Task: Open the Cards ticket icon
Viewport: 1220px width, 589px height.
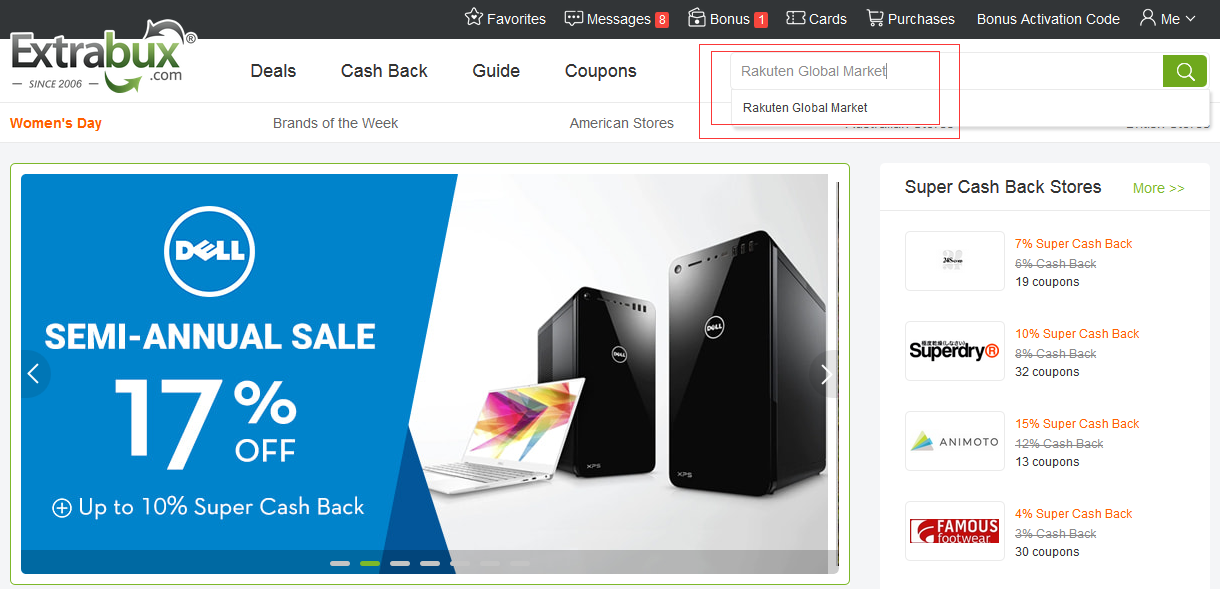Action: point(796,18)
